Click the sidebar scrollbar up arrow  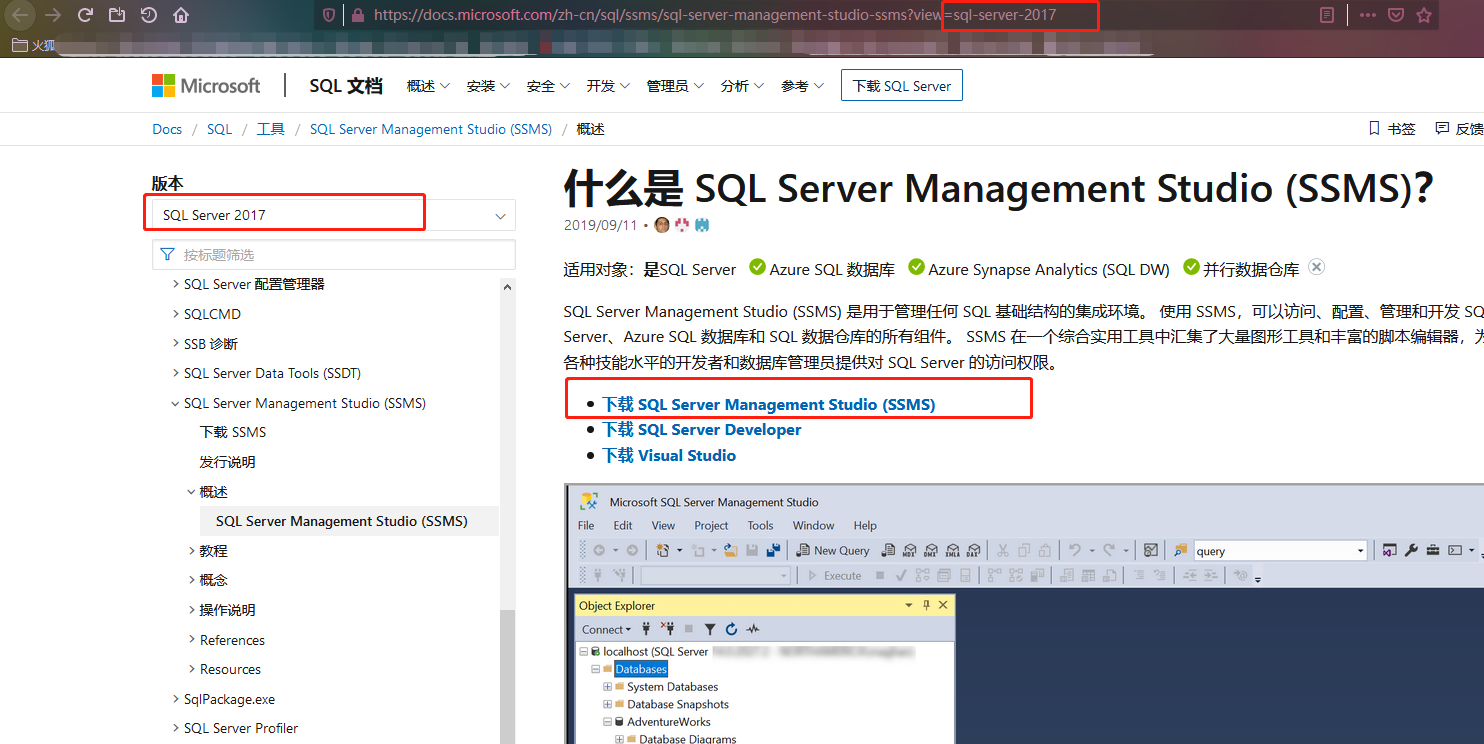coord(507,287)
